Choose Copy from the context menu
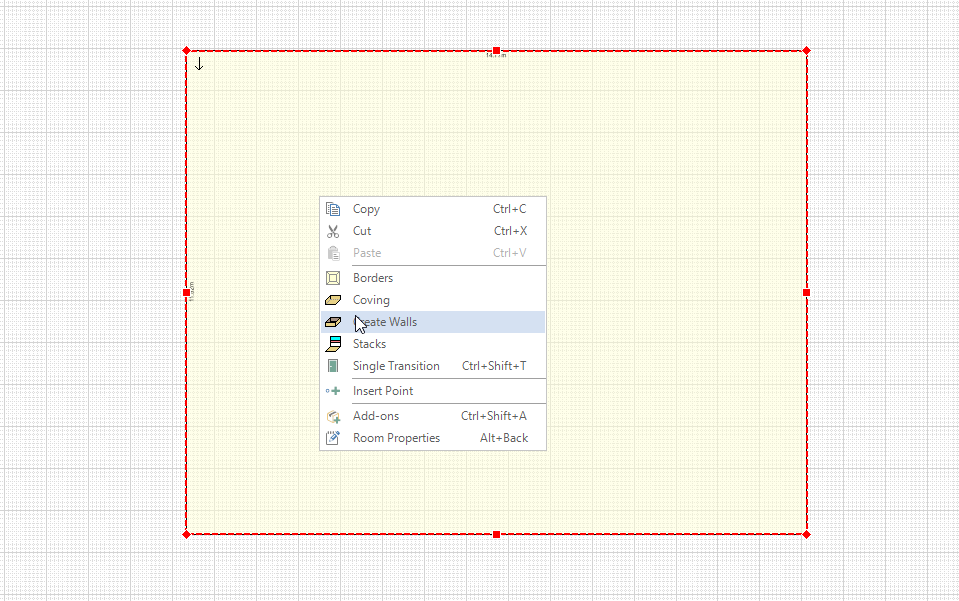 (433, 209)
